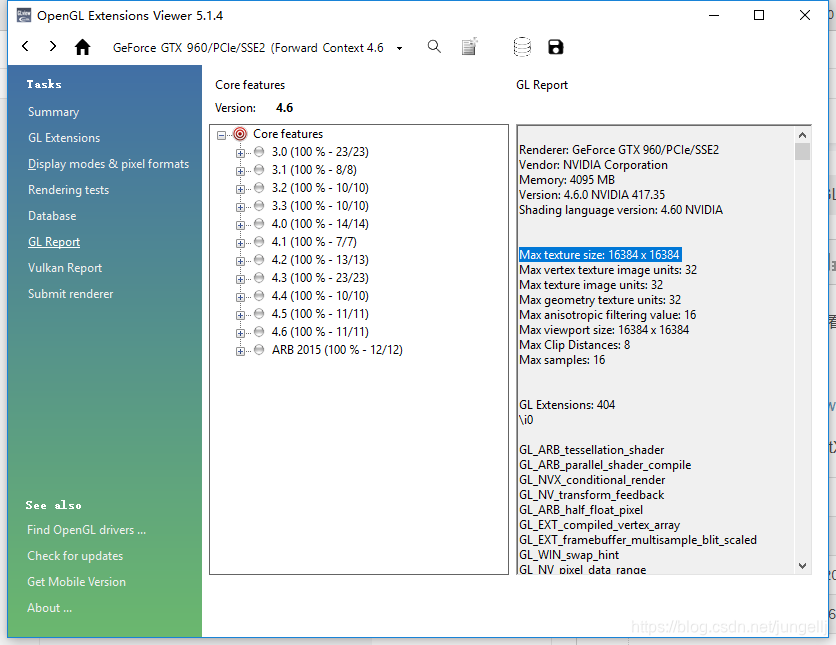Screen dimensions: 836x645
Task: Save report with floppy disk icon
Action: click(x=556, y=47)
